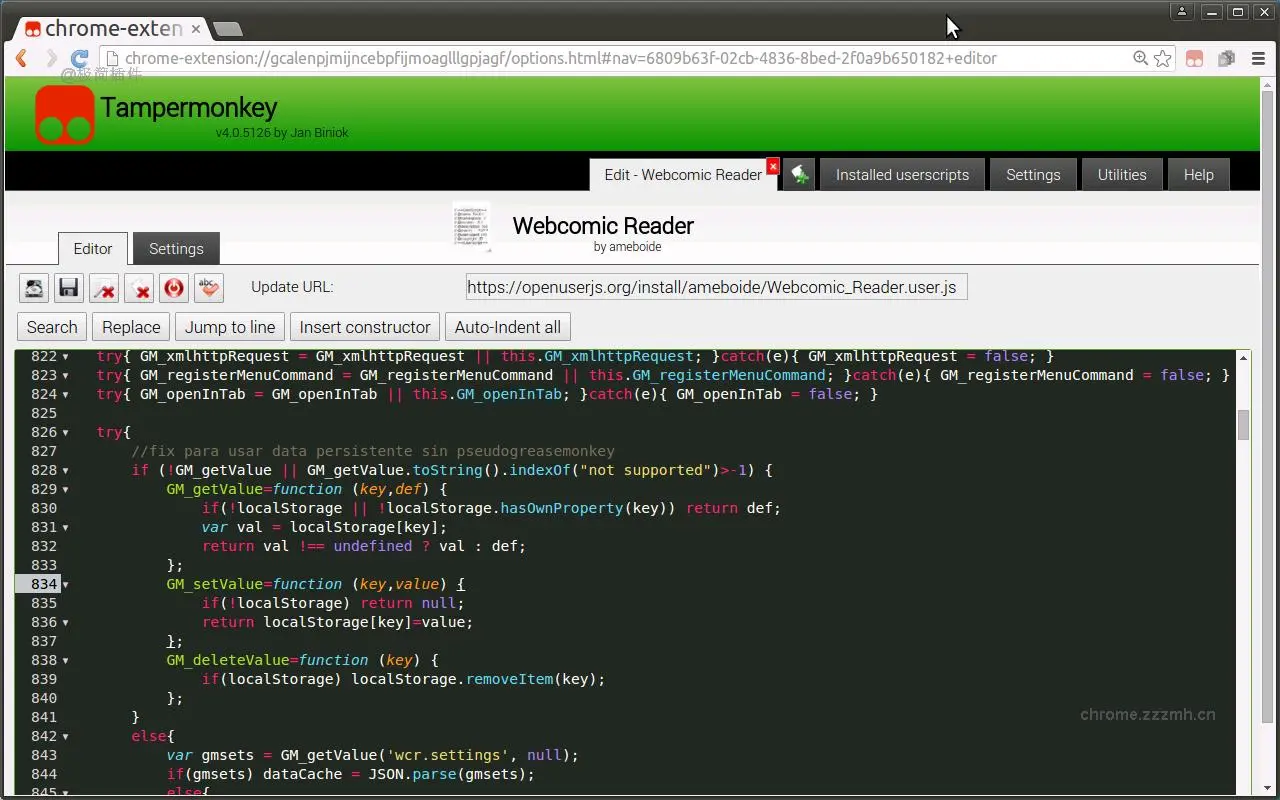Collapse the fold arrow at line 829

coord(66,490)
